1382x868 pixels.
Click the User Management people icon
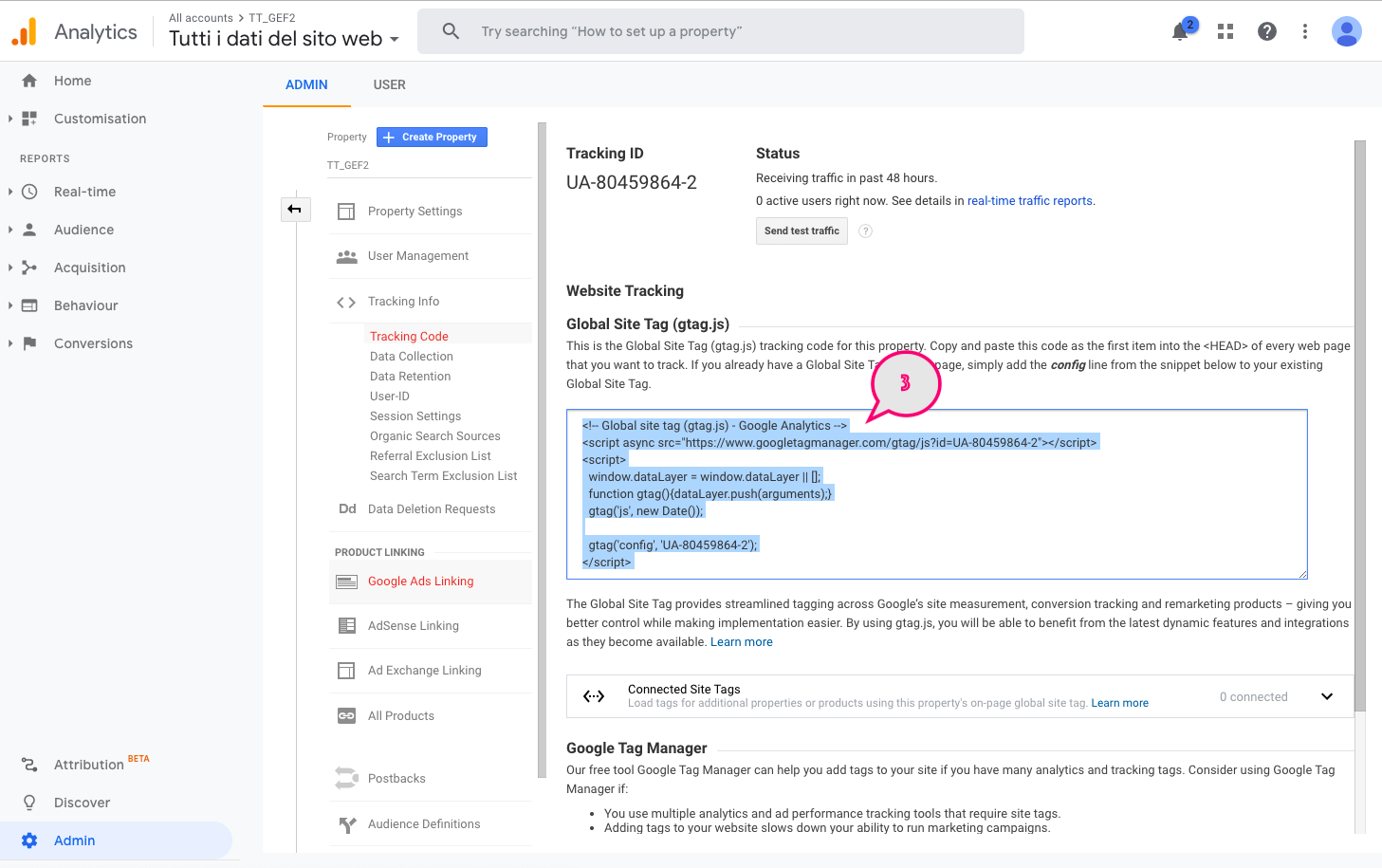pos(346,256)
